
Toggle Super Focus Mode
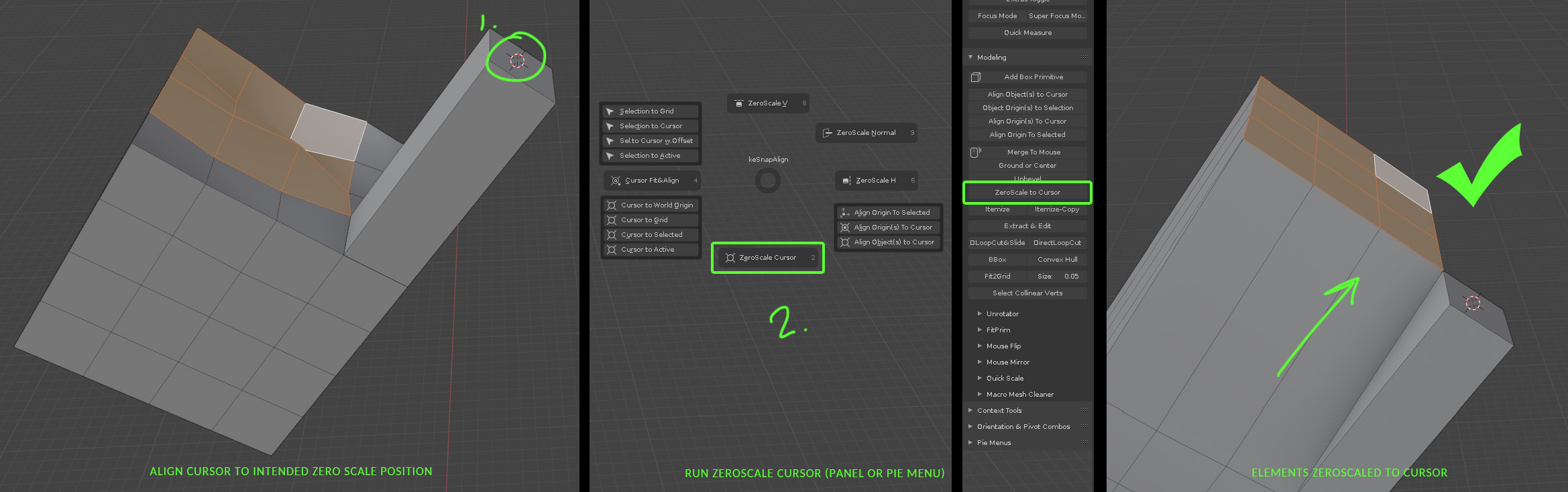1056,16
